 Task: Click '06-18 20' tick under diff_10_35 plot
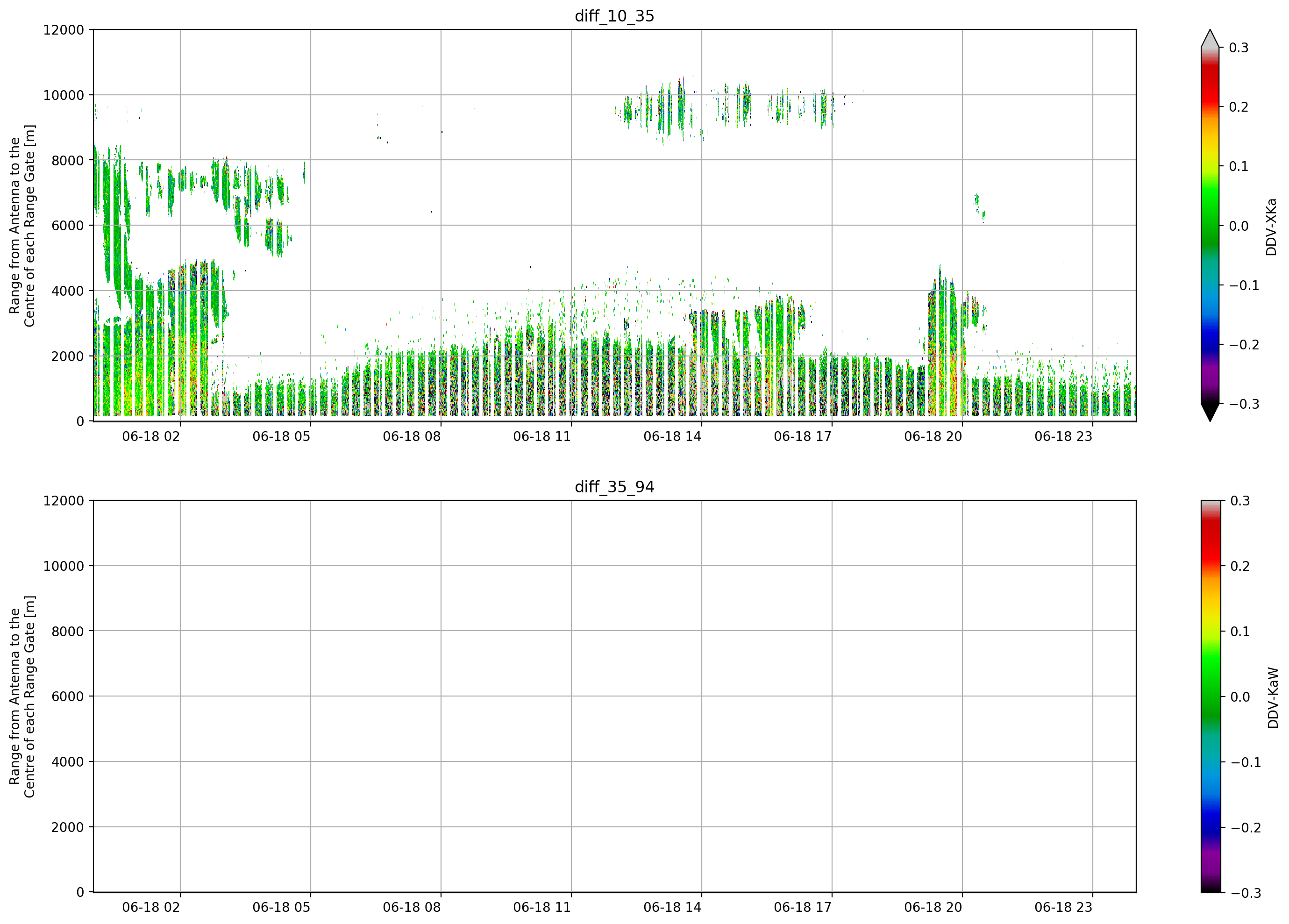coord(933,436)
